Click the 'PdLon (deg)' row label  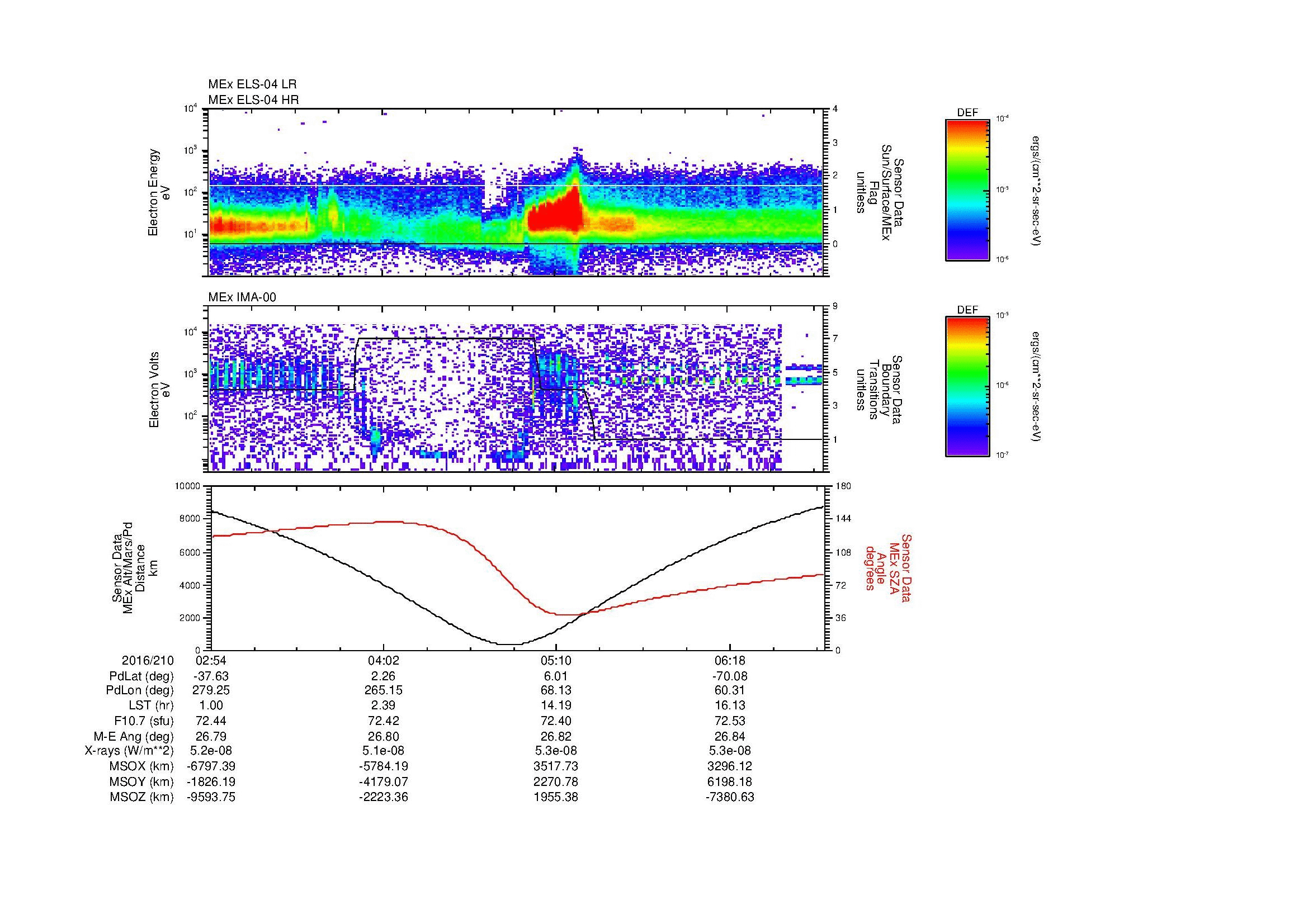coord(140,690)
